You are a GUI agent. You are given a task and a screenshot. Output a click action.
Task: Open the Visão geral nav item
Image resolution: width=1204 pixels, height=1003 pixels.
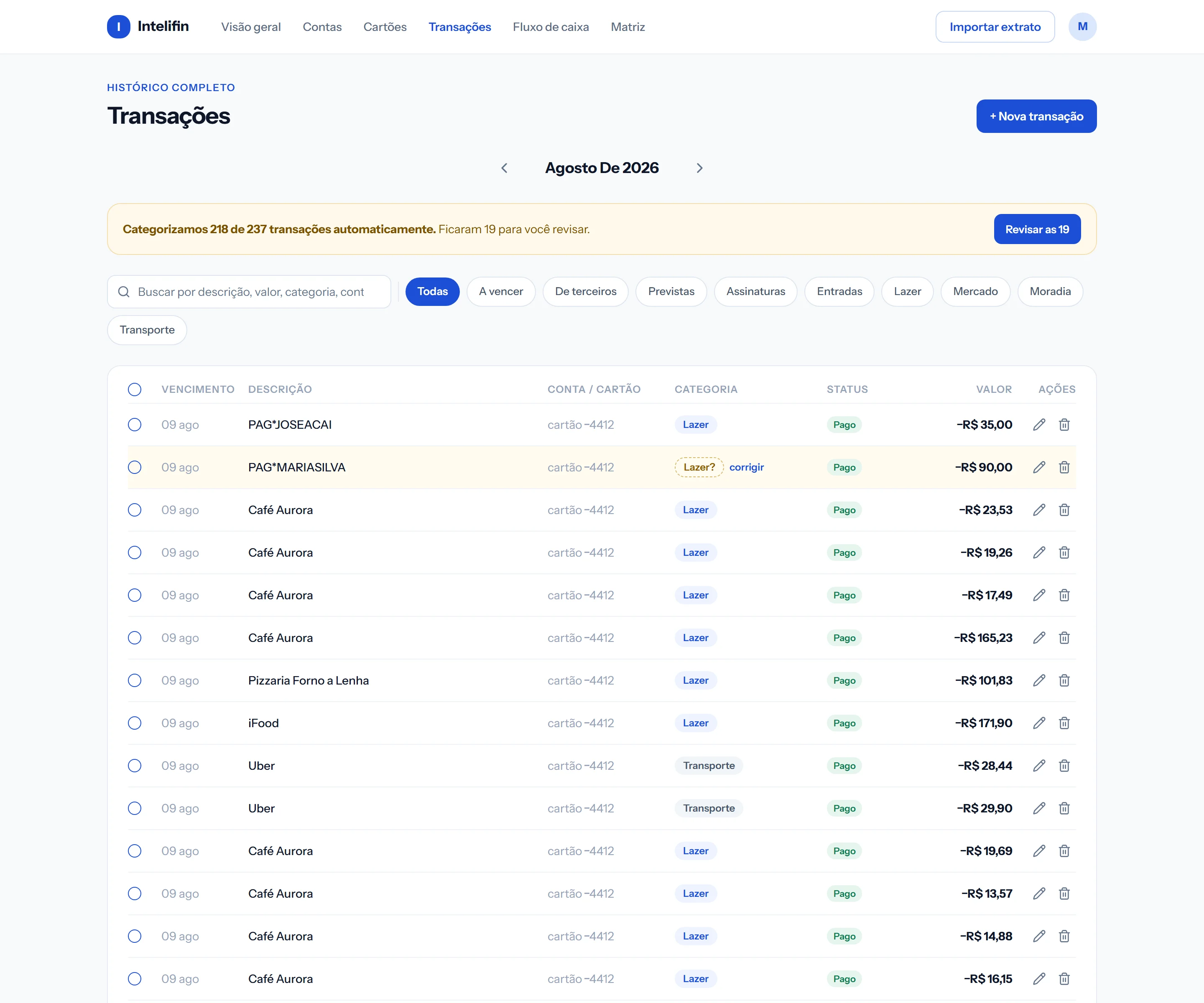click(251, 27)
